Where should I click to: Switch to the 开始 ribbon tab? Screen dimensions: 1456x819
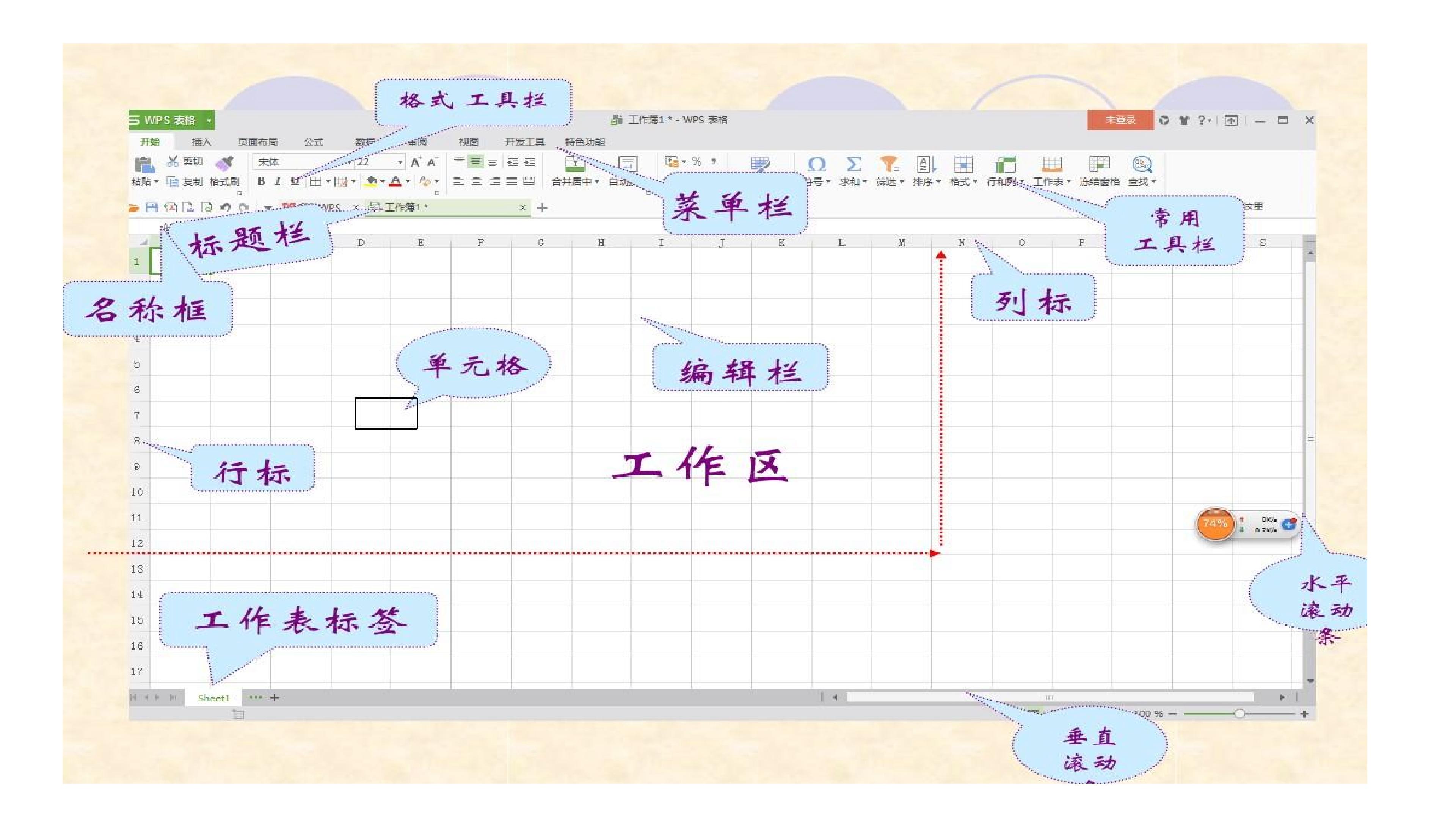pyautogui.click(x=151, y=142)
